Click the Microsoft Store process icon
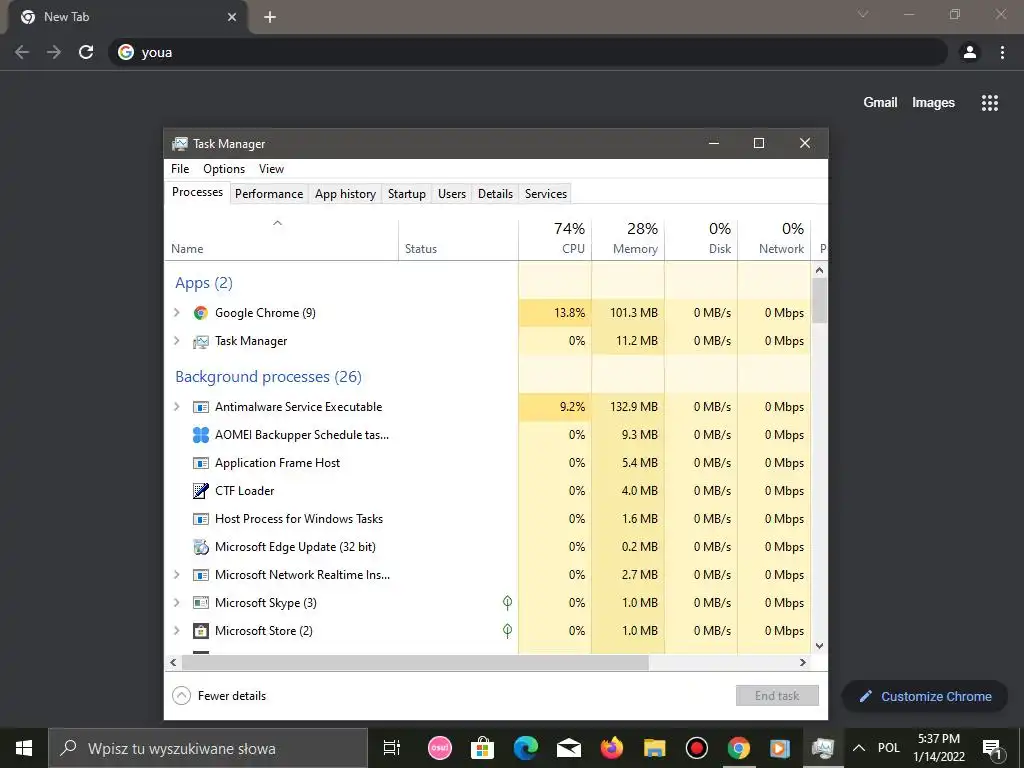Screen dimensions: 1024x768 (200, 631)
